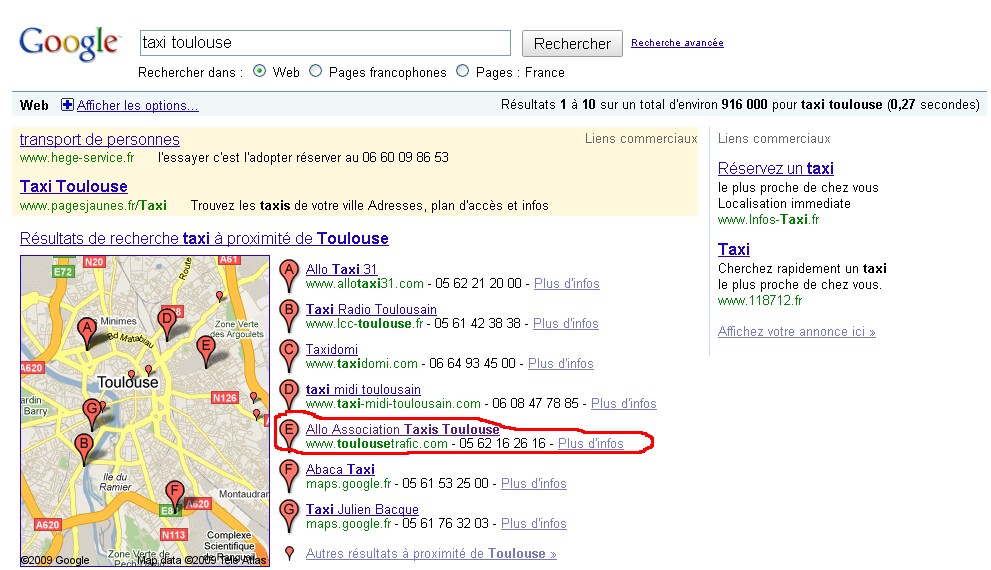Open Recherche avancée link

[x=677, y=43]
